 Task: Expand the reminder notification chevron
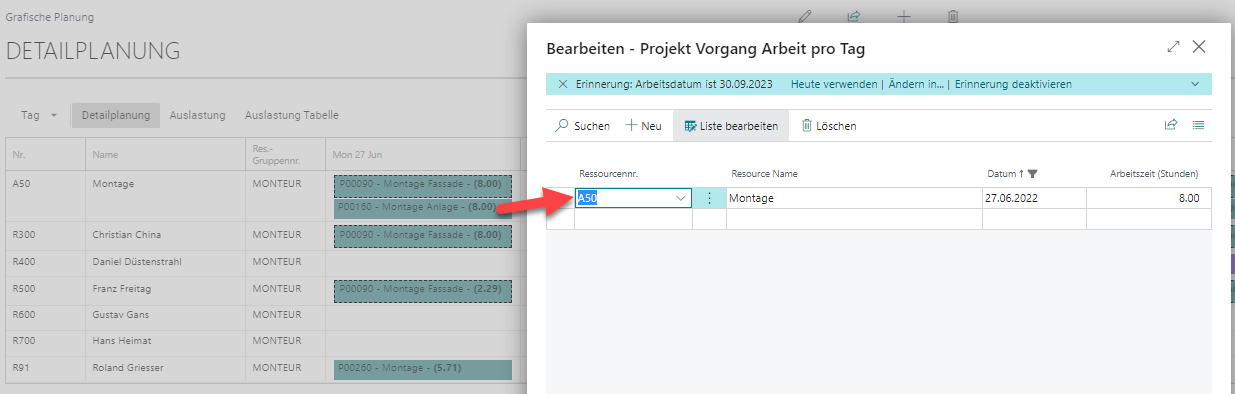point(1195,84)
